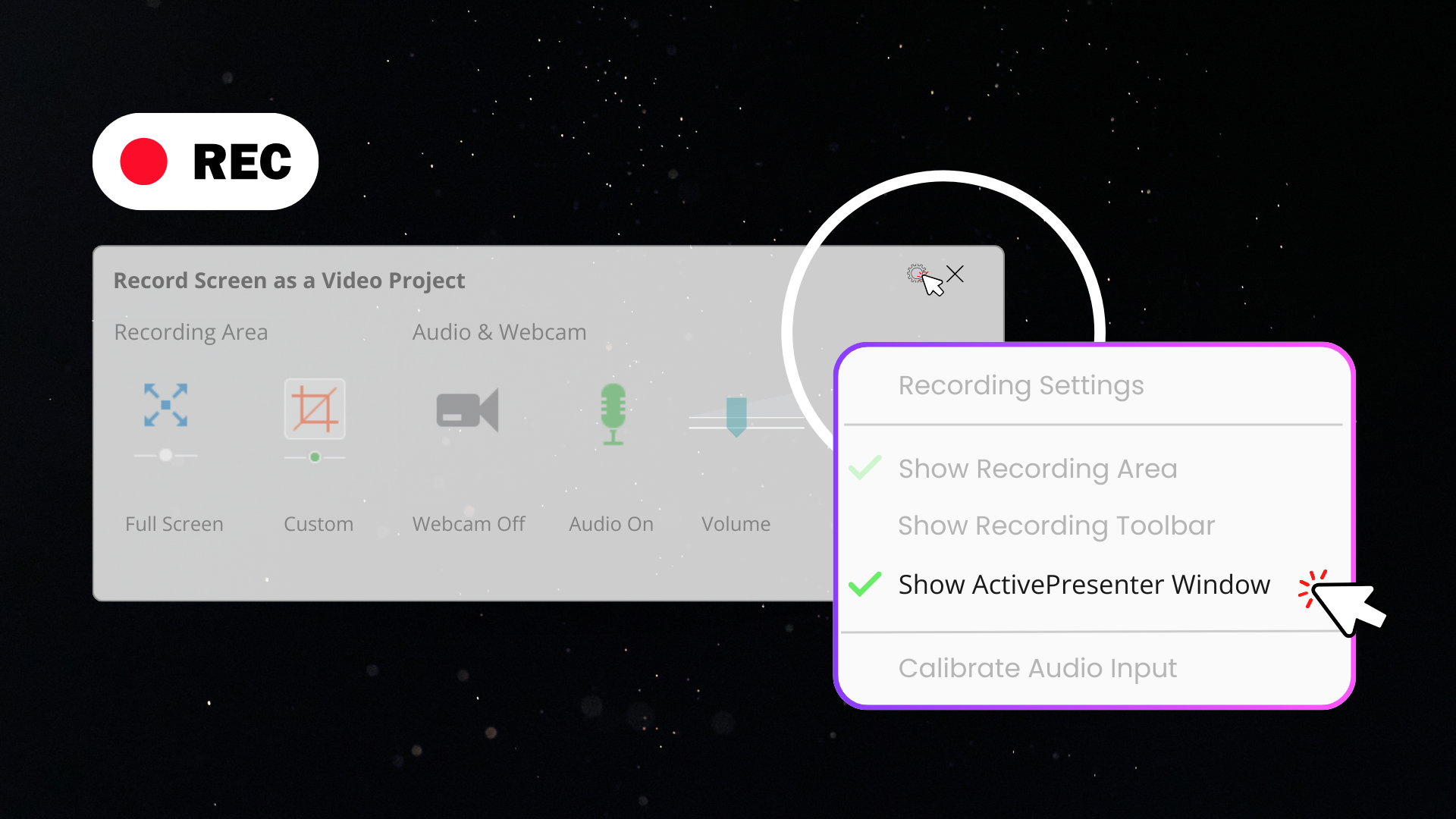This screenshot has height=819, width=1456.
Task: Toggle the Webcam Off camera icon
Action: click(467, 410)
